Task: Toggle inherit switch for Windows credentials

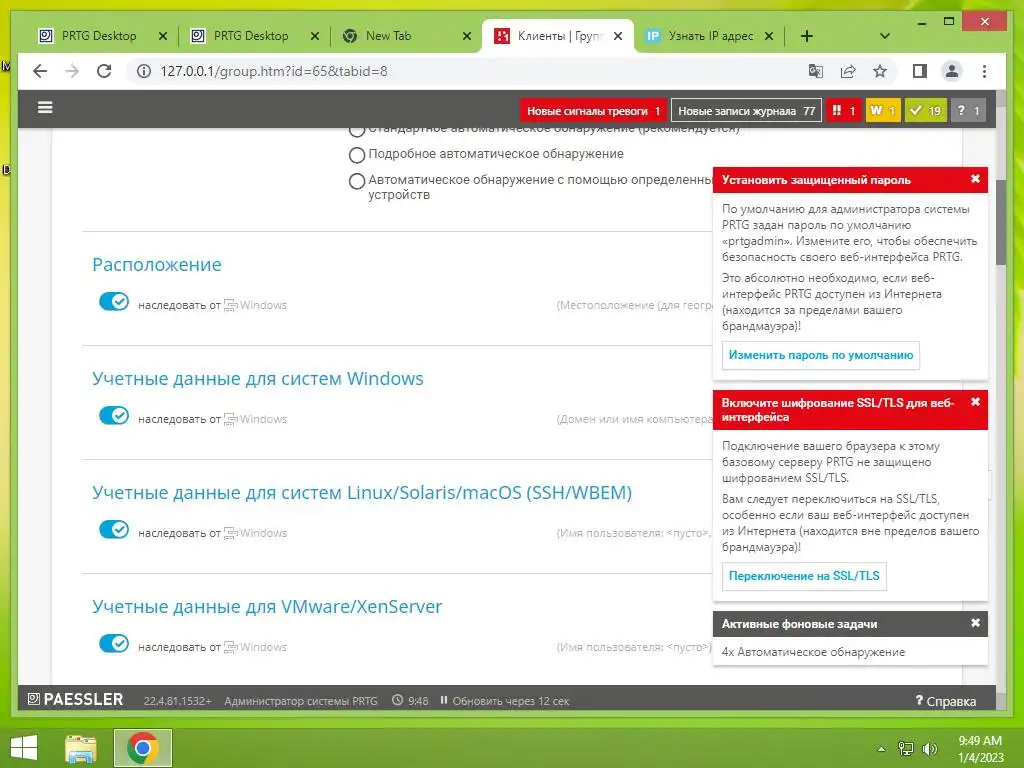Action: [x=114, y=415]
